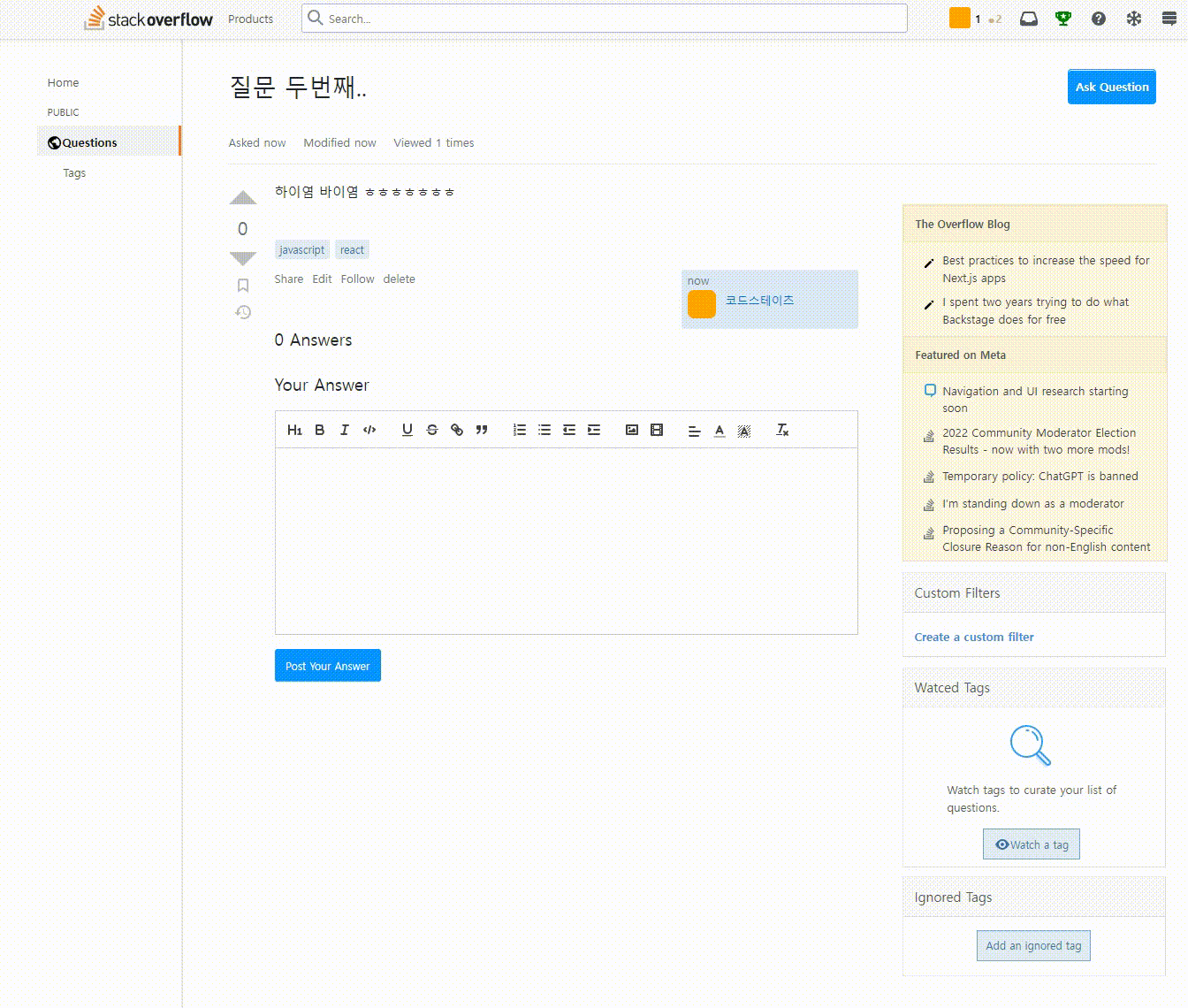Open the question activity history icon

pyautogui.click(x=243, y=312)
